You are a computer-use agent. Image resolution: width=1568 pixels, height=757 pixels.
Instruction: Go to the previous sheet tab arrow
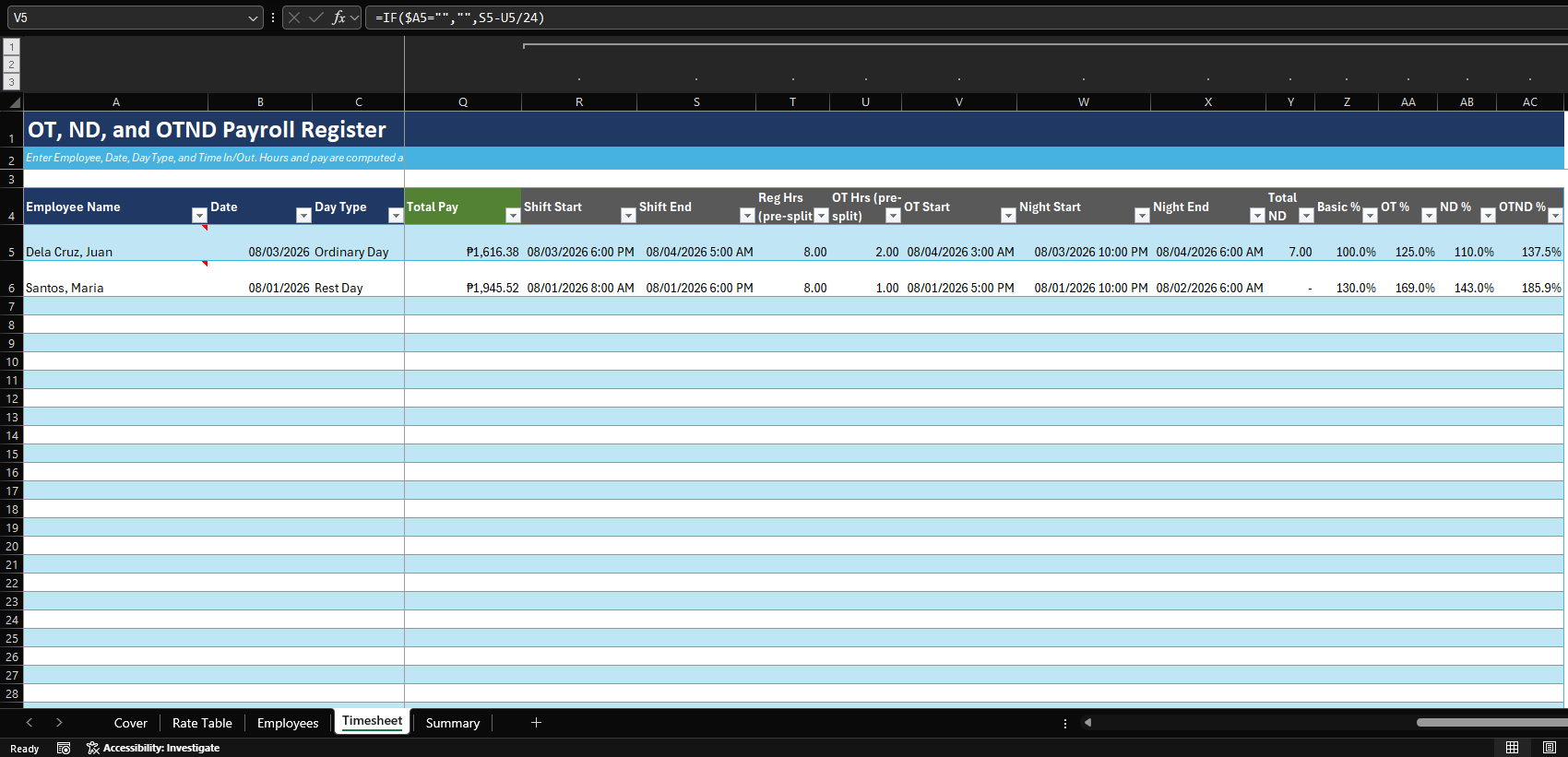(30, 723)
